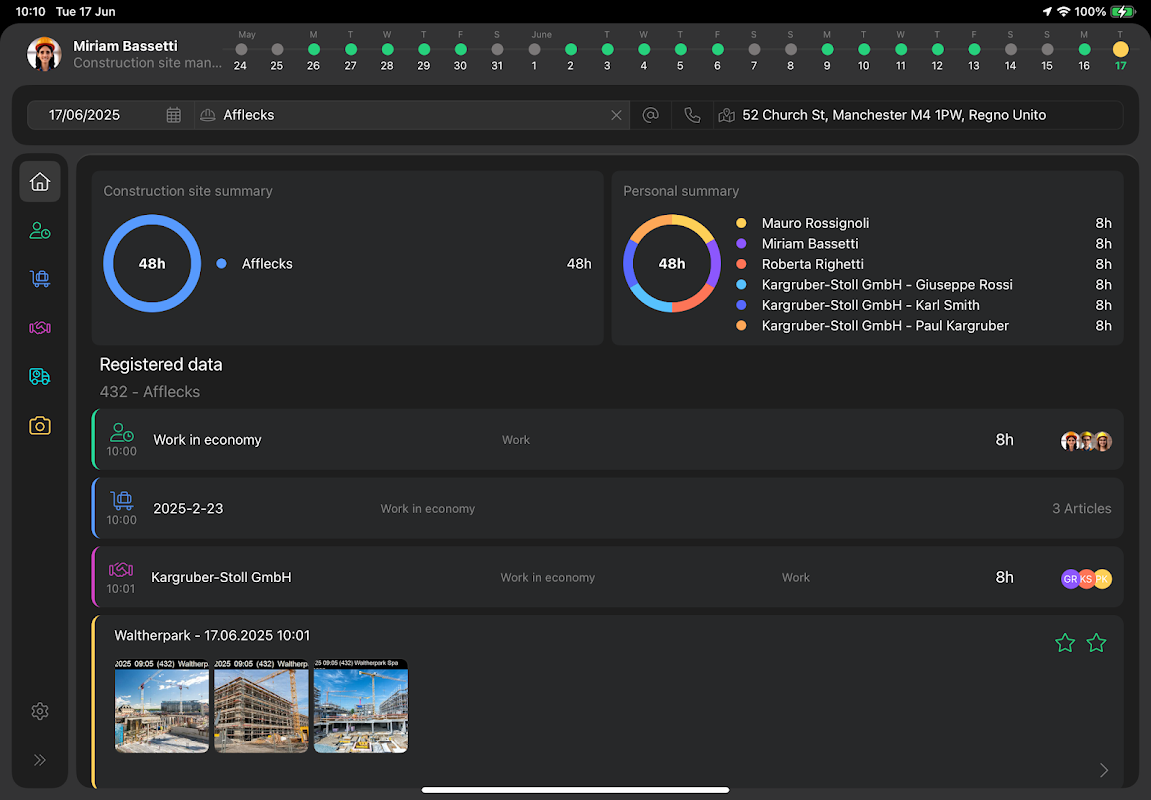1151x800 pixels.
Task: Open the calendar date picker icon
Action: coord(174,115)
